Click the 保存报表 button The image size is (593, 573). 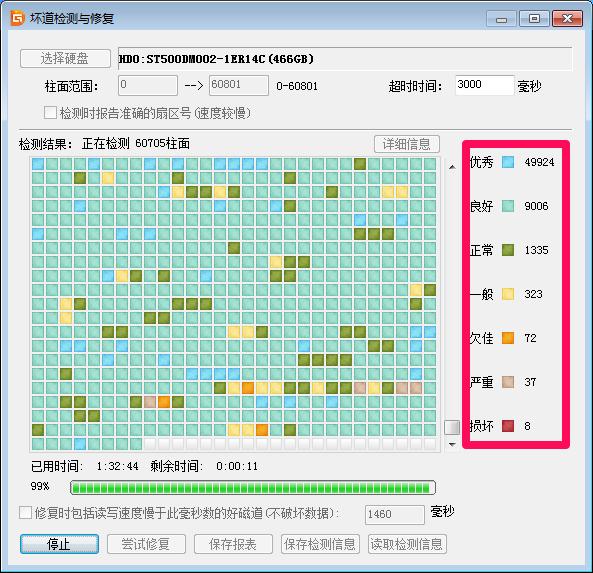(233, 544)
